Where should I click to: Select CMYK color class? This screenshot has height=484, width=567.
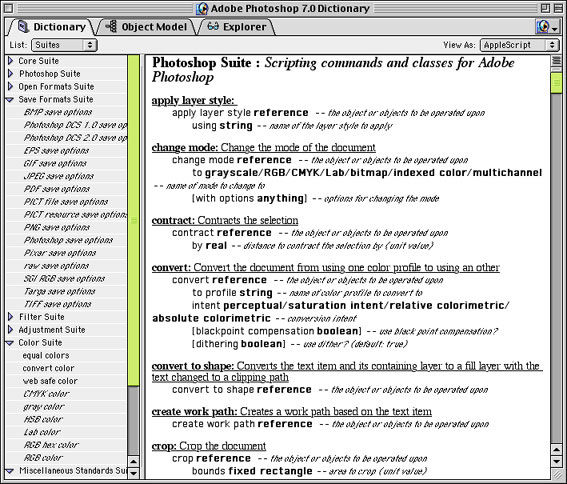[x=46, y=394]
